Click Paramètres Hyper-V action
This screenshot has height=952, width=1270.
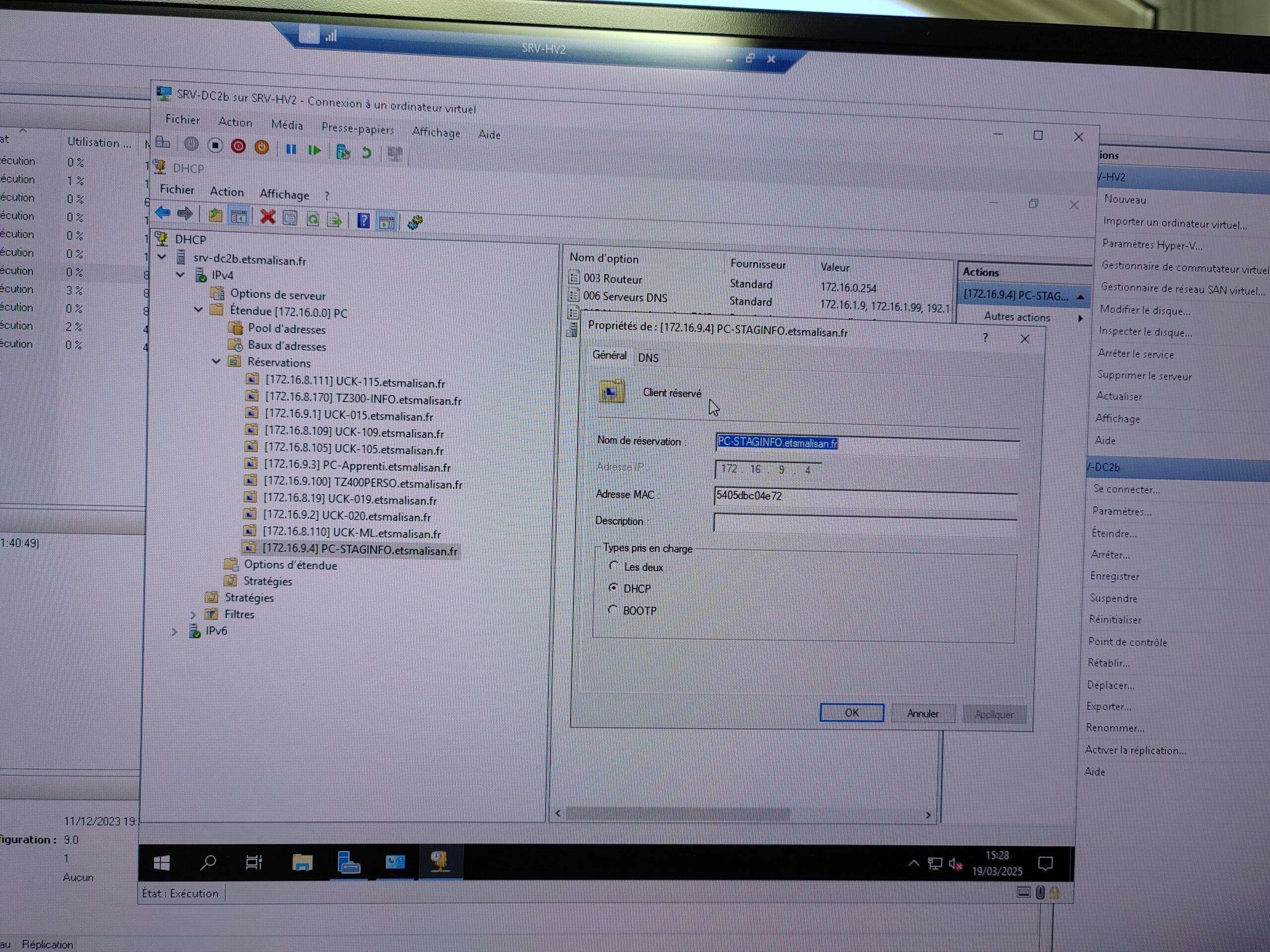tap(1152, 245)
